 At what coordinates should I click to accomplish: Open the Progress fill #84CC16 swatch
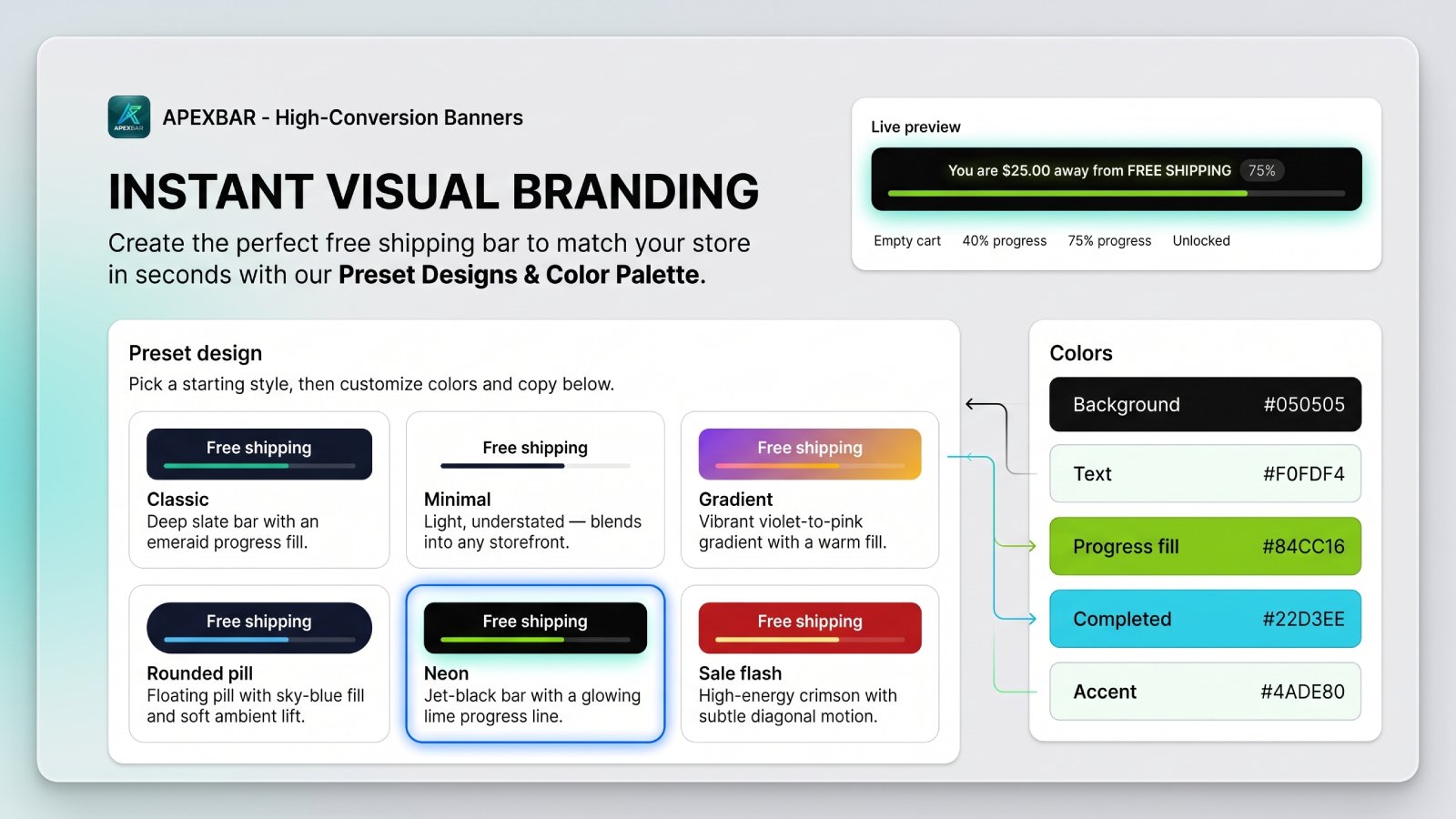click(1206, 546)
